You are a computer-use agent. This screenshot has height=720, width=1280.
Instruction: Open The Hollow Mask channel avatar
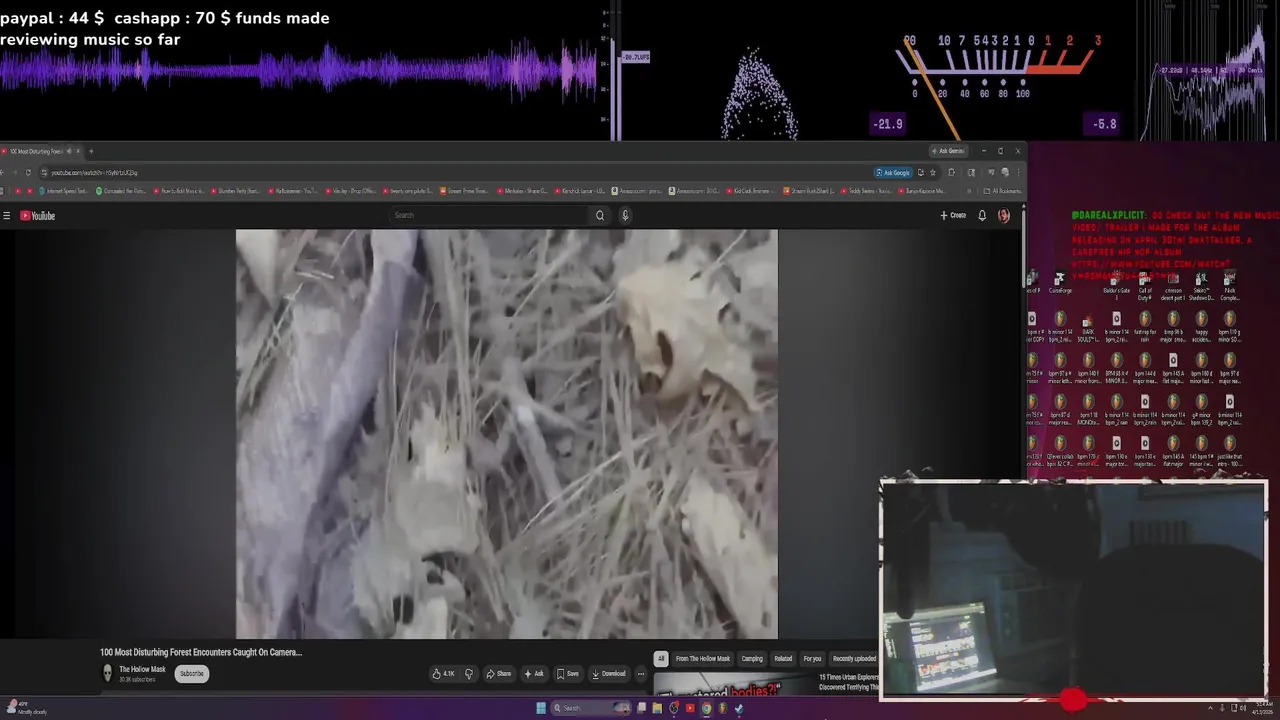[x=107, y=673]
